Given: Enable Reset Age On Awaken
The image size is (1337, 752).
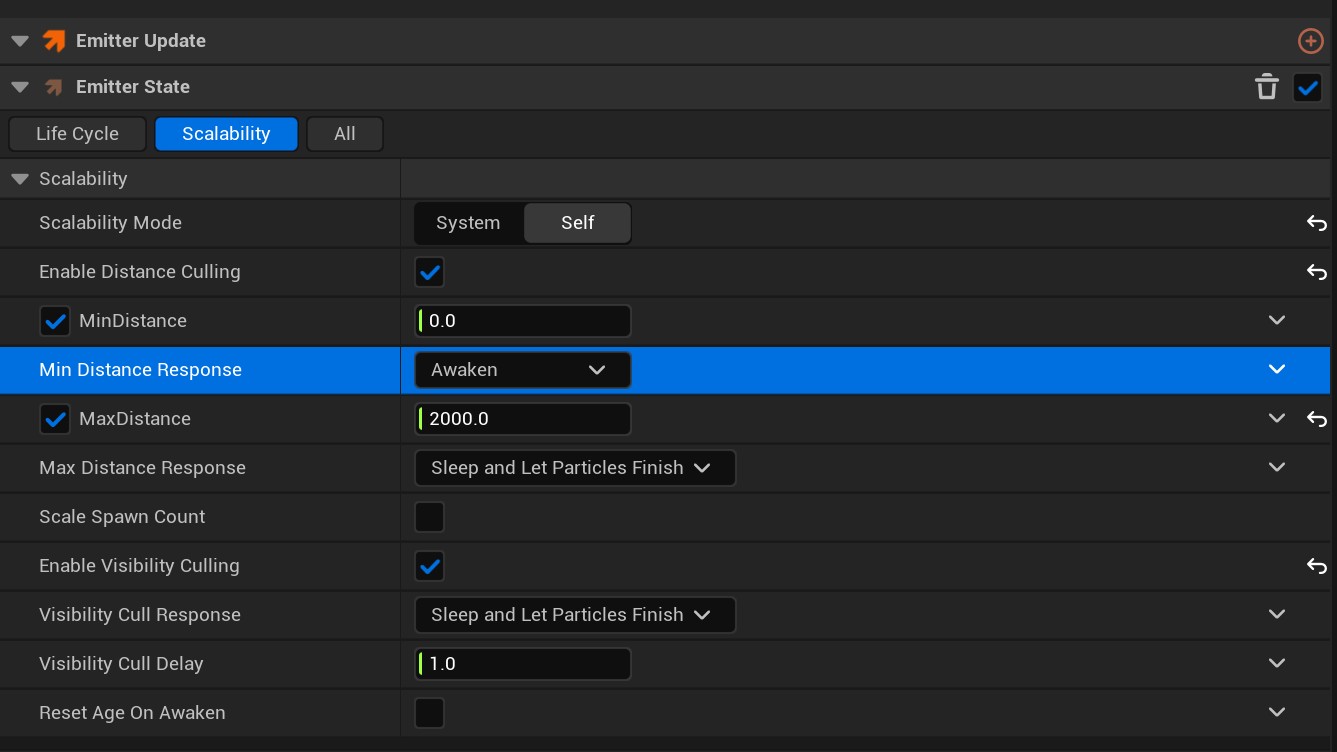Looking at the screenshot, I should pyautogui.click(x=429, y=712).
